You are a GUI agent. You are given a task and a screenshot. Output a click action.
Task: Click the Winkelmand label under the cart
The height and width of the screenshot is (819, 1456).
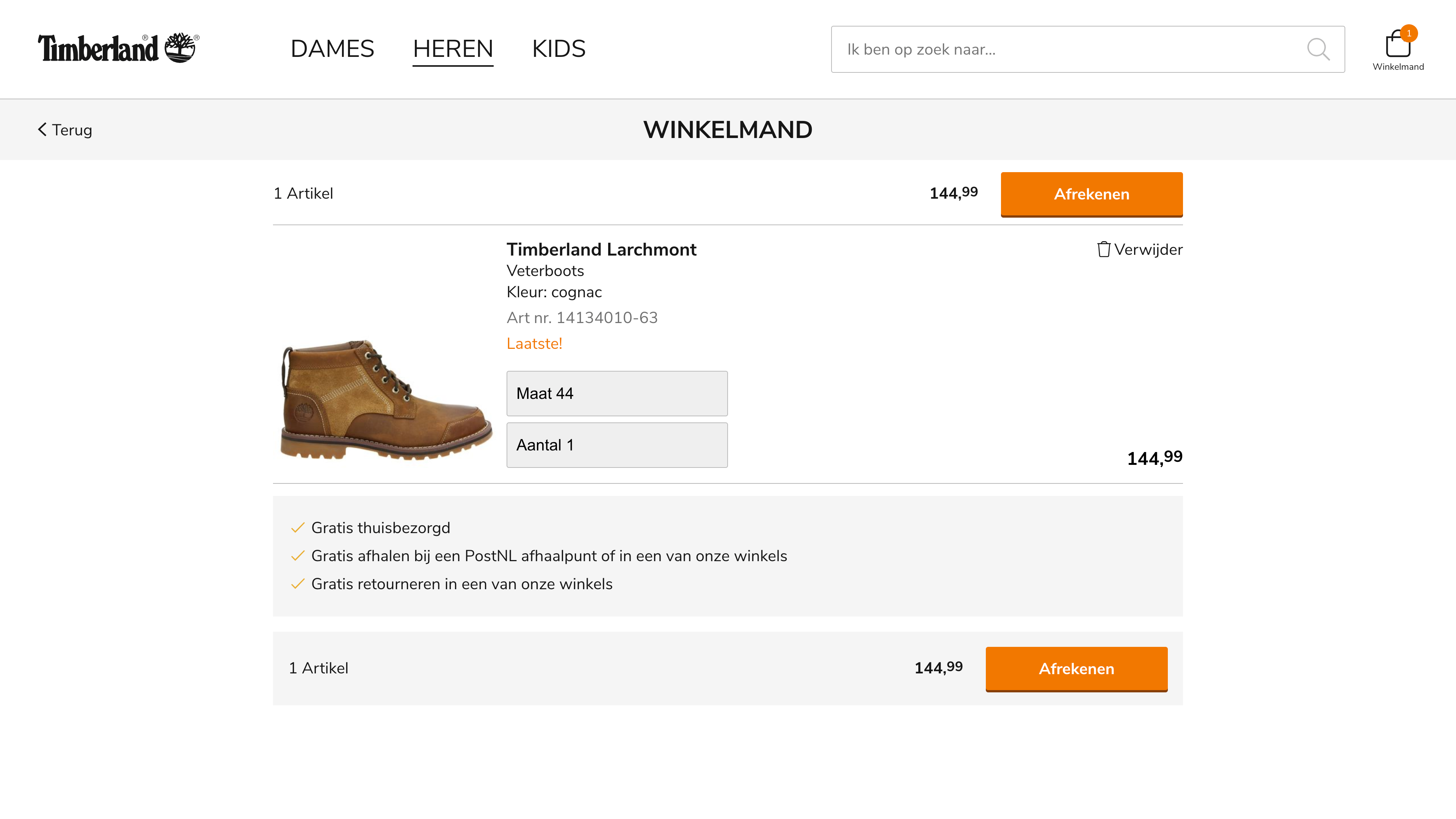pos(1398,67)
